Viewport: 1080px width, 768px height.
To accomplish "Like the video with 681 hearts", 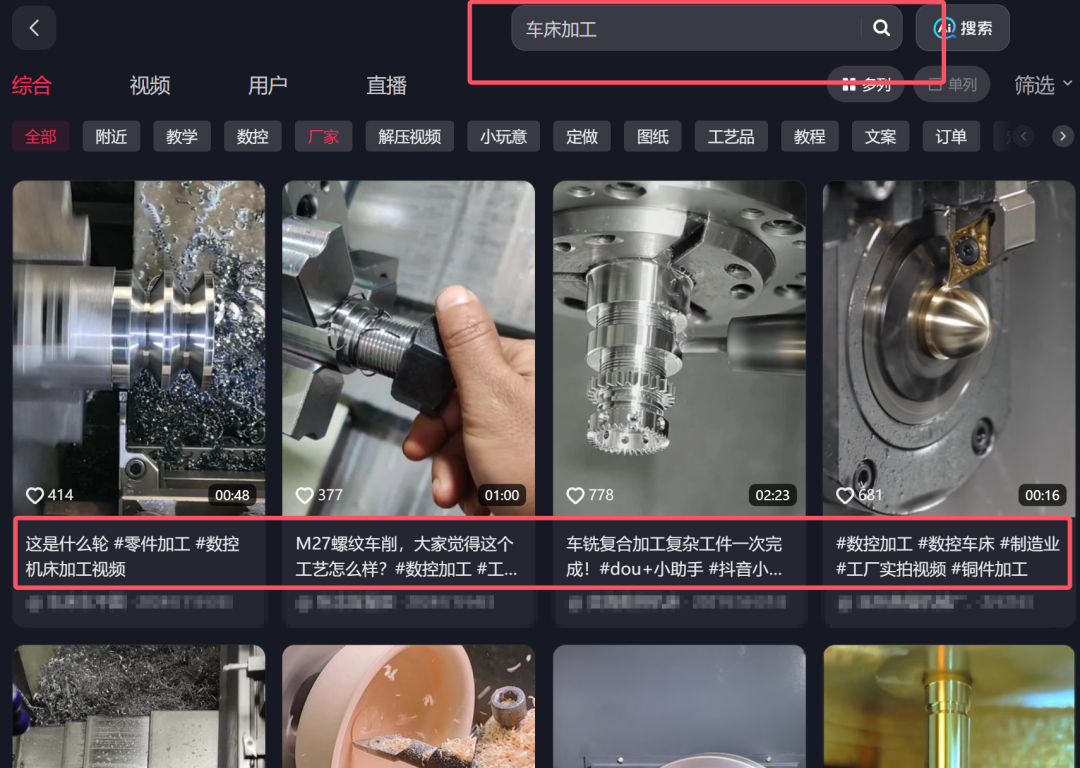I will (x=845, y=495).
